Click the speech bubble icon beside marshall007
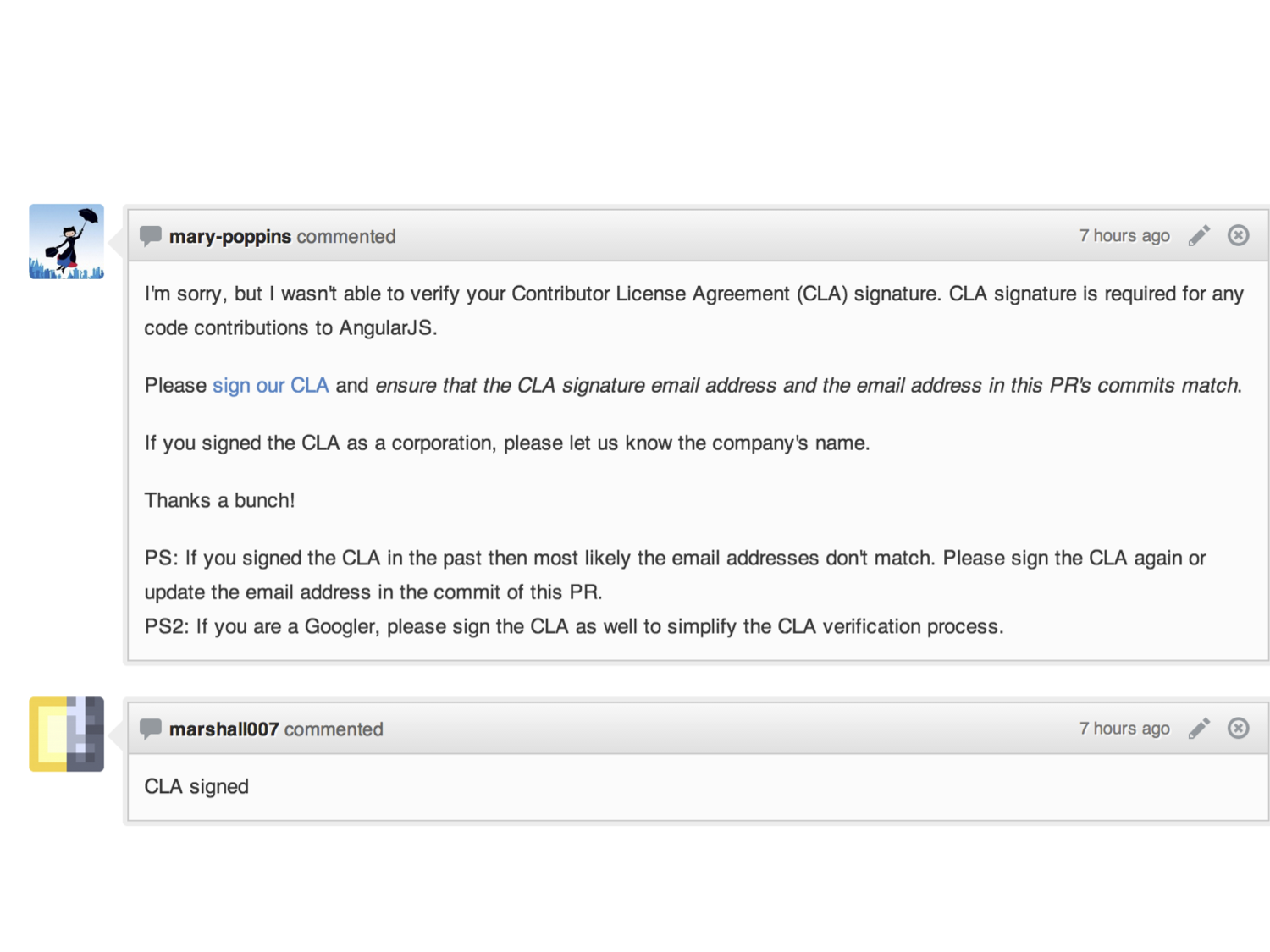The image size is (1270, 952). pos(151,729)
